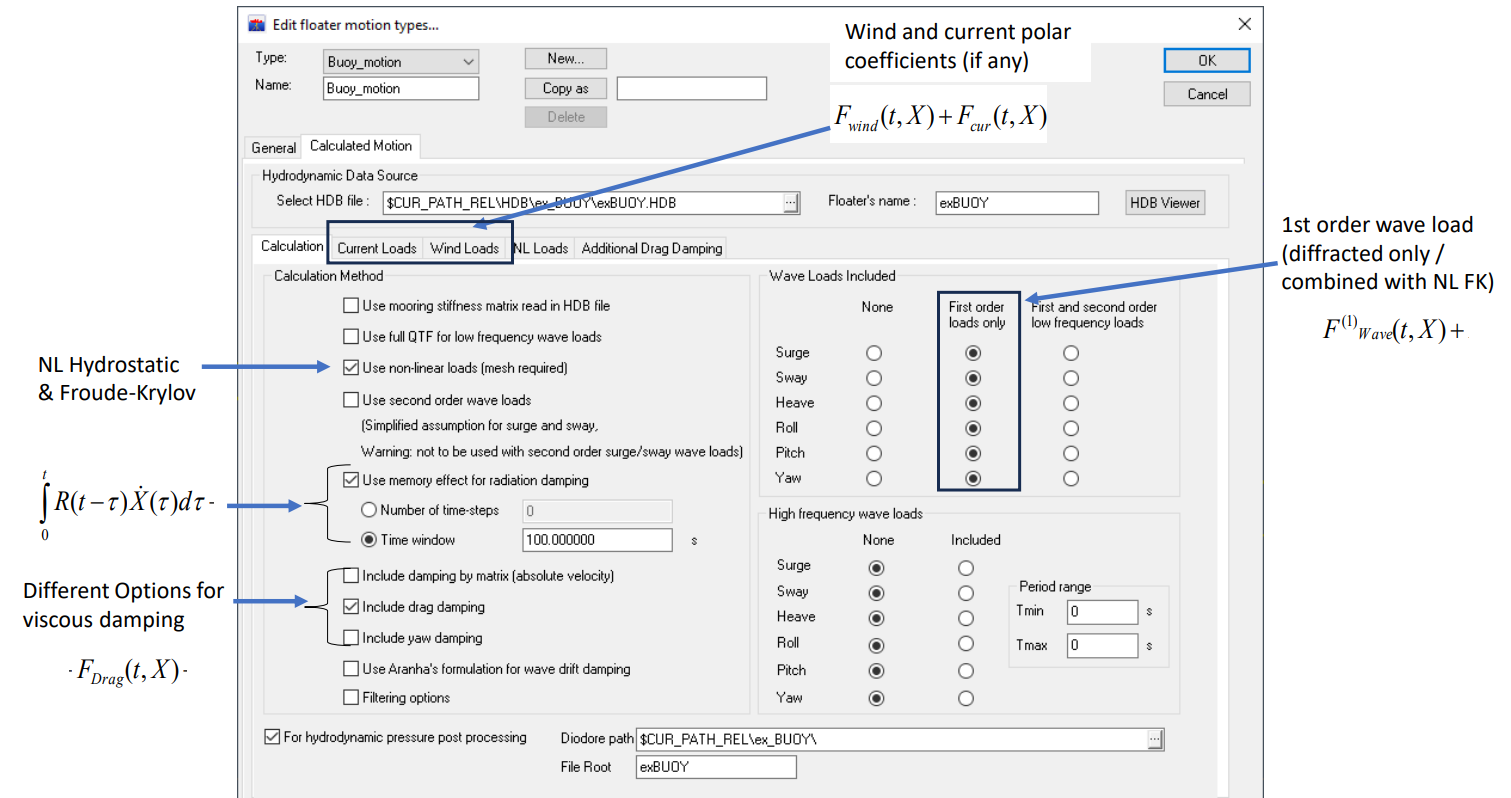Switch to the General tab
The image size is (1511, 798).
click(x=273, y=147)
